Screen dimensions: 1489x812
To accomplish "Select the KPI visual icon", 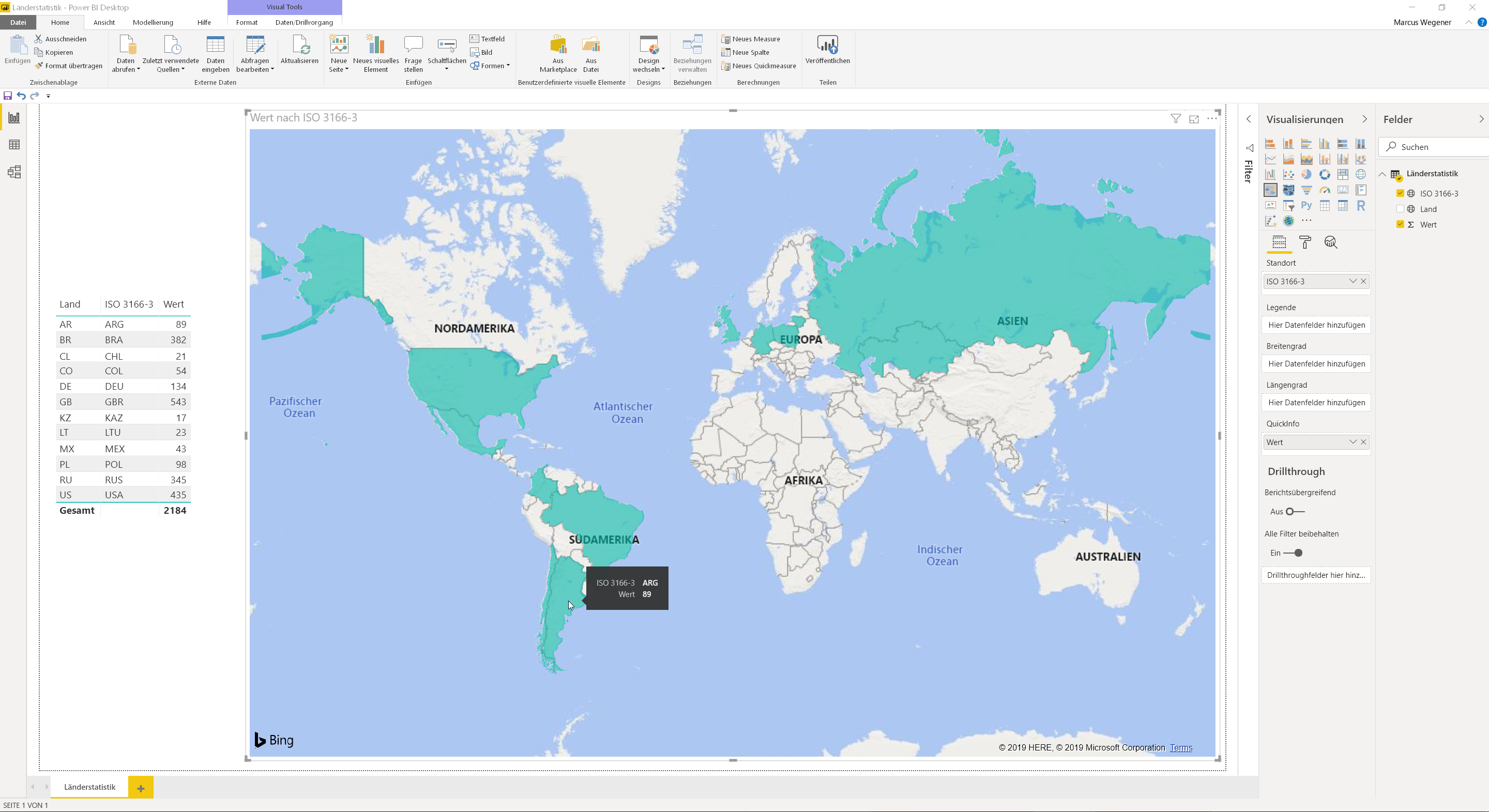I will pos(1270,206).
